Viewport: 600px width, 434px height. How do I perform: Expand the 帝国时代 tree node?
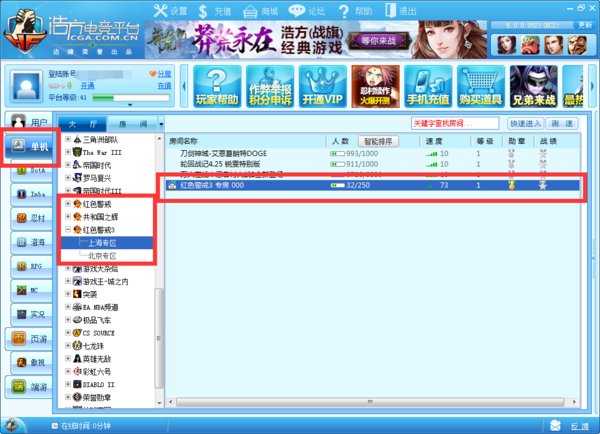pyautogui.click(x=68, y=165)
